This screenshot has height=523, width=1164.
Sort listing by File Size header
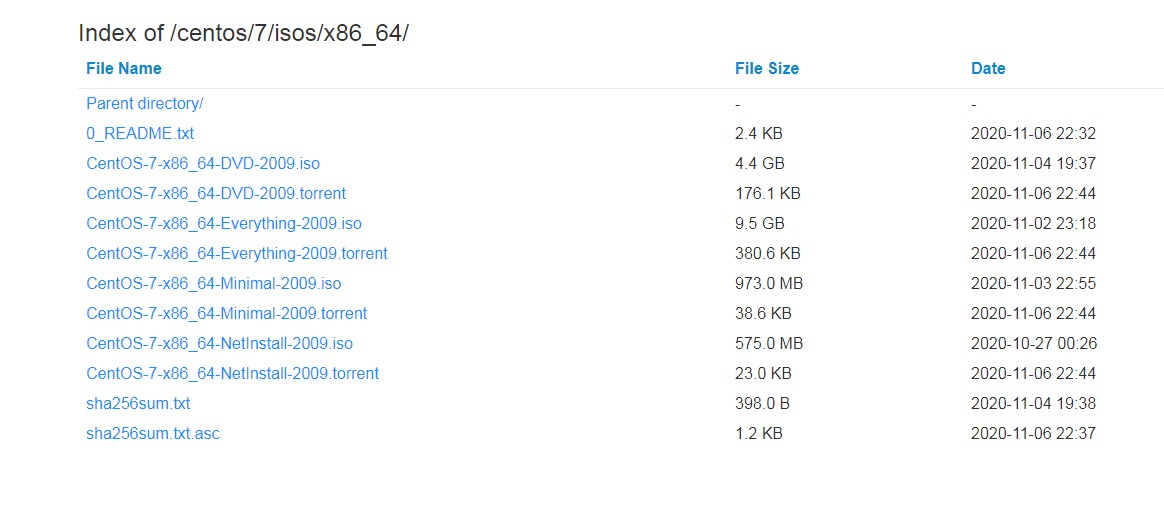click(767, 68)
